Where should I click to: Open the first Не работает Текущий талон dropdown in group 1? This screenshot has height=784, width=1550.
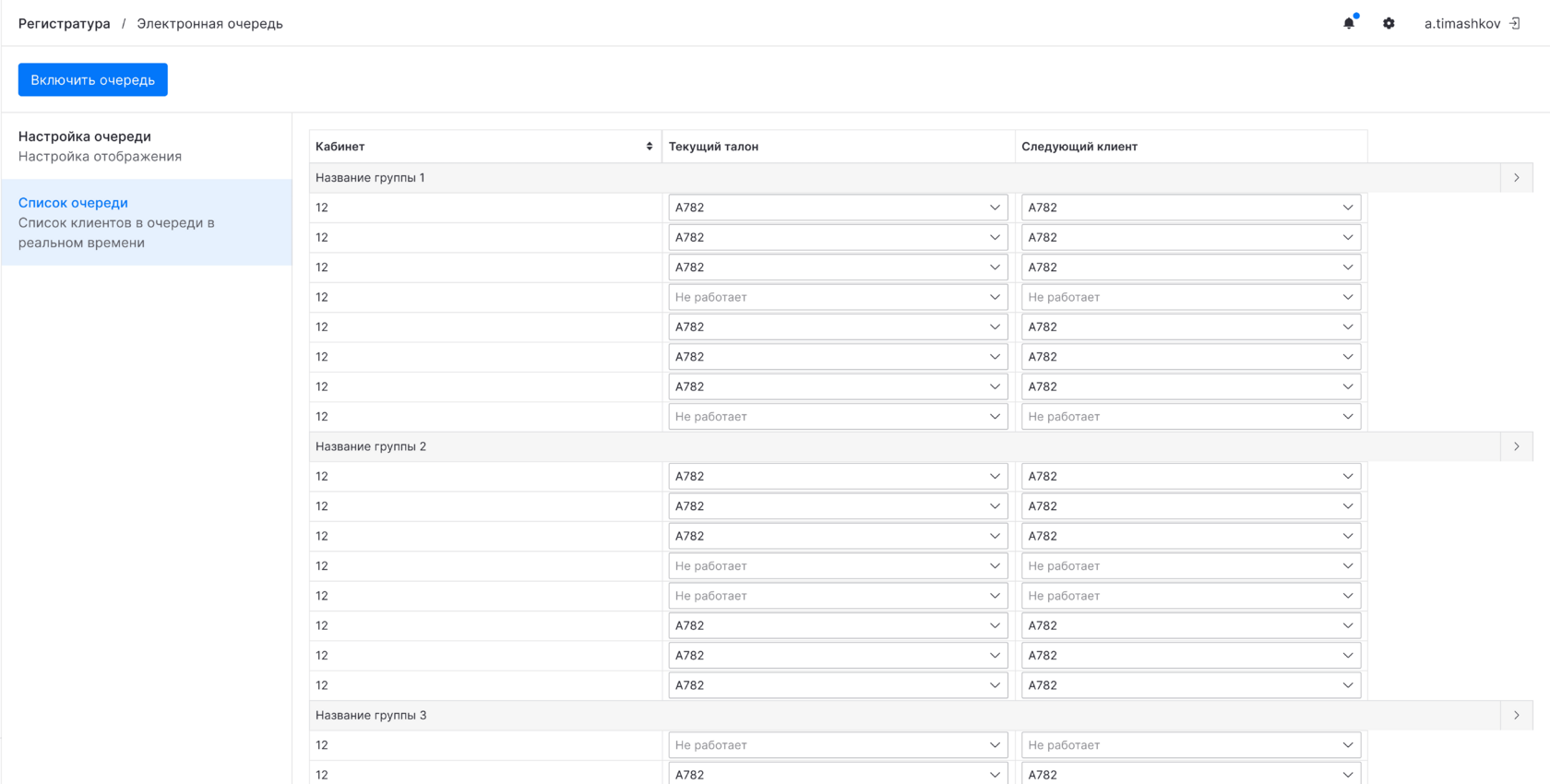tap(837, 297)
